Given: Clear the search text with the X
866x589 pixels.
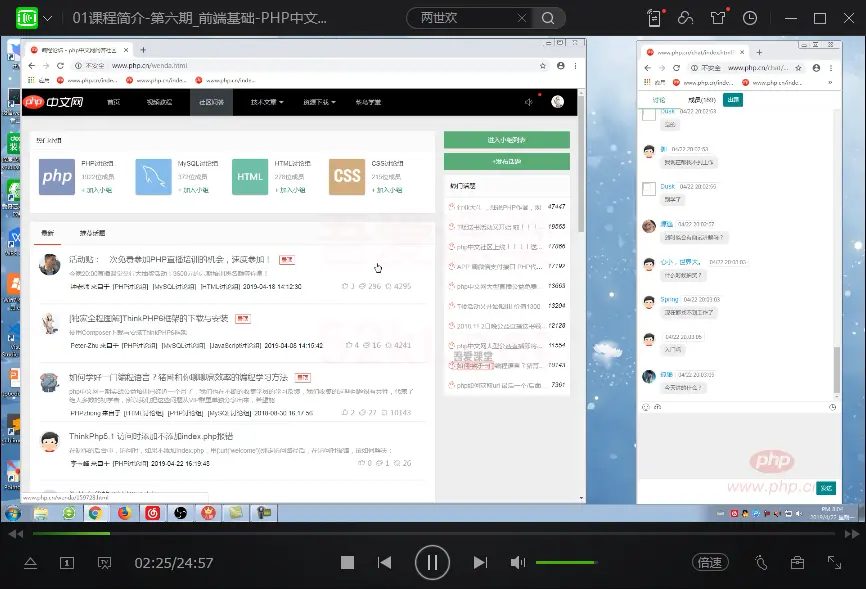Looking at the screenshot, I should tap(521, 18).
